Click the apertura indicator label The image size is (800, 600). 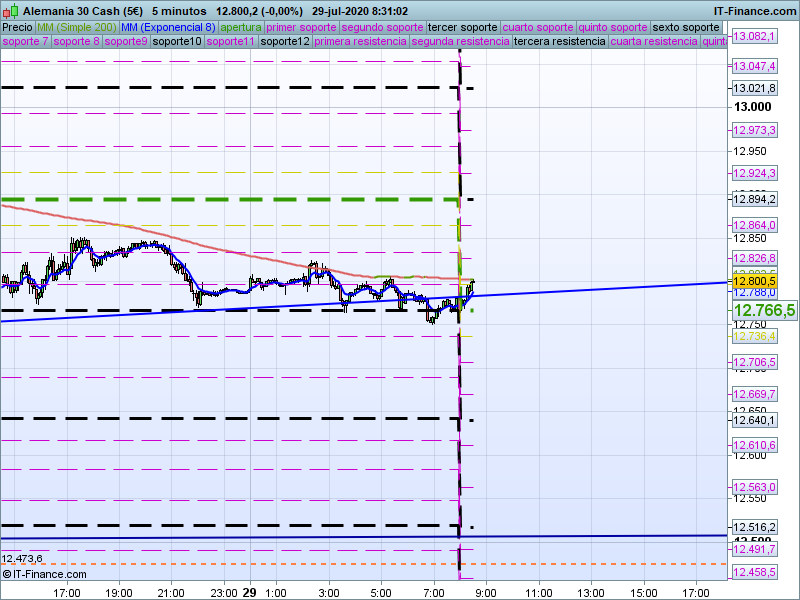coord(241,27)
